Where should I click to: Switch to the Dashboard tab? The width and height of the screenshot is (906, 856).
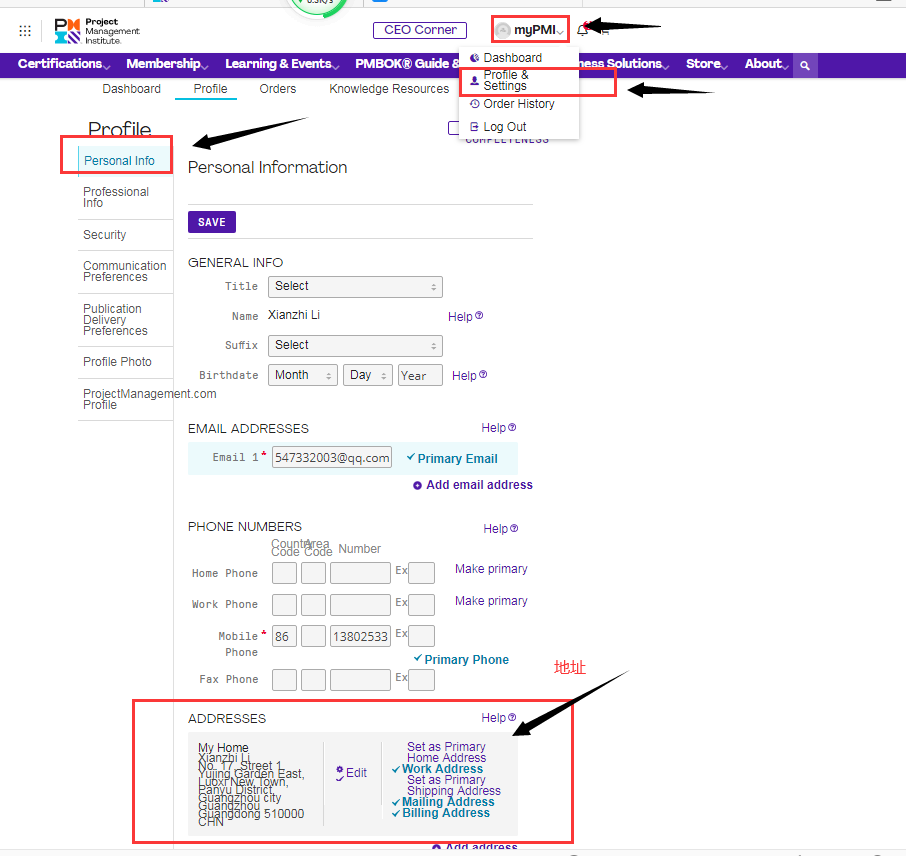click(x=132, y=89)
